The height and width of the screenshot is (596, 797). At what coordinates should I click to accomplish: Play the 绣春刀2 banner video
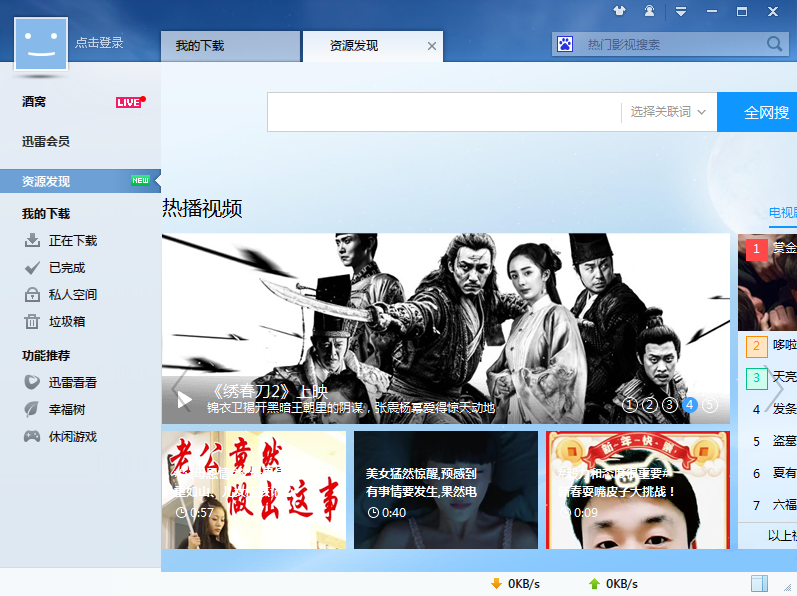click(184, 400)
